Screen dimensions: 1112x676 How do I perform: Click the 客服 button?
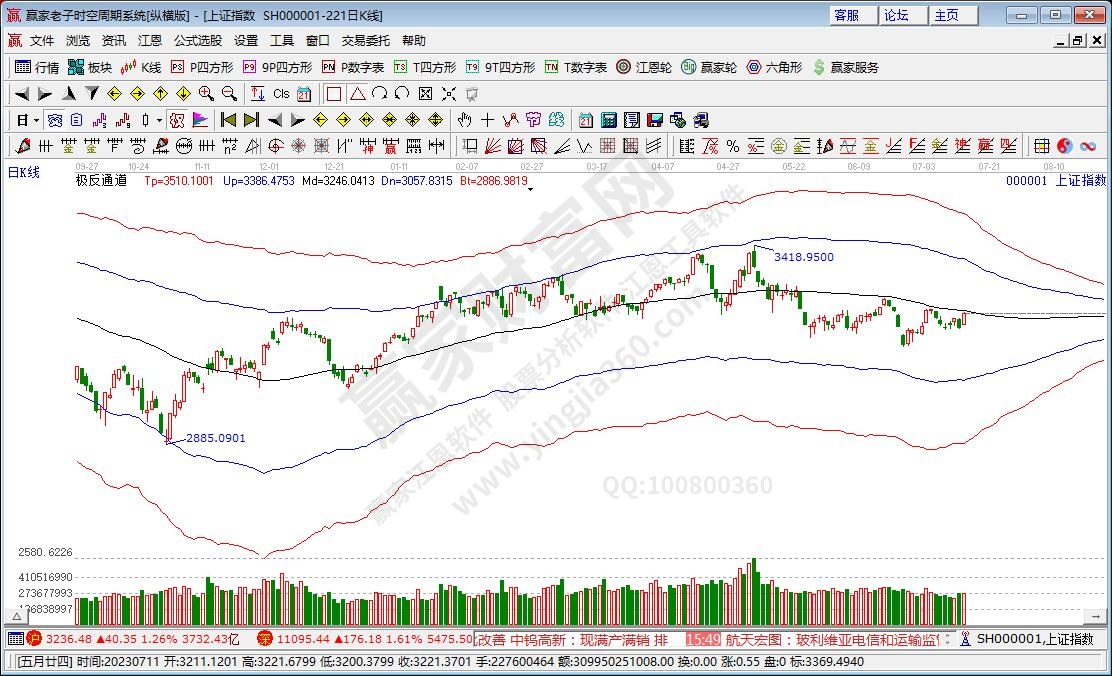(x=846, y=15)
